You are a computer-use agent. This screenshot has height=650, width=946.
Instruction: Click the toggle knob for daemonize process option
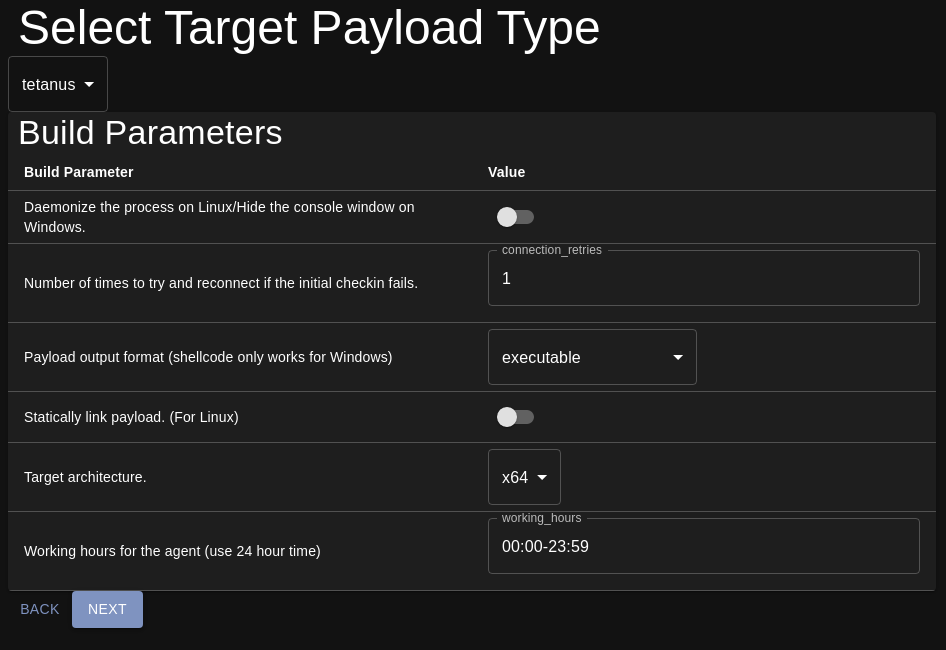(x=507, y=217)
